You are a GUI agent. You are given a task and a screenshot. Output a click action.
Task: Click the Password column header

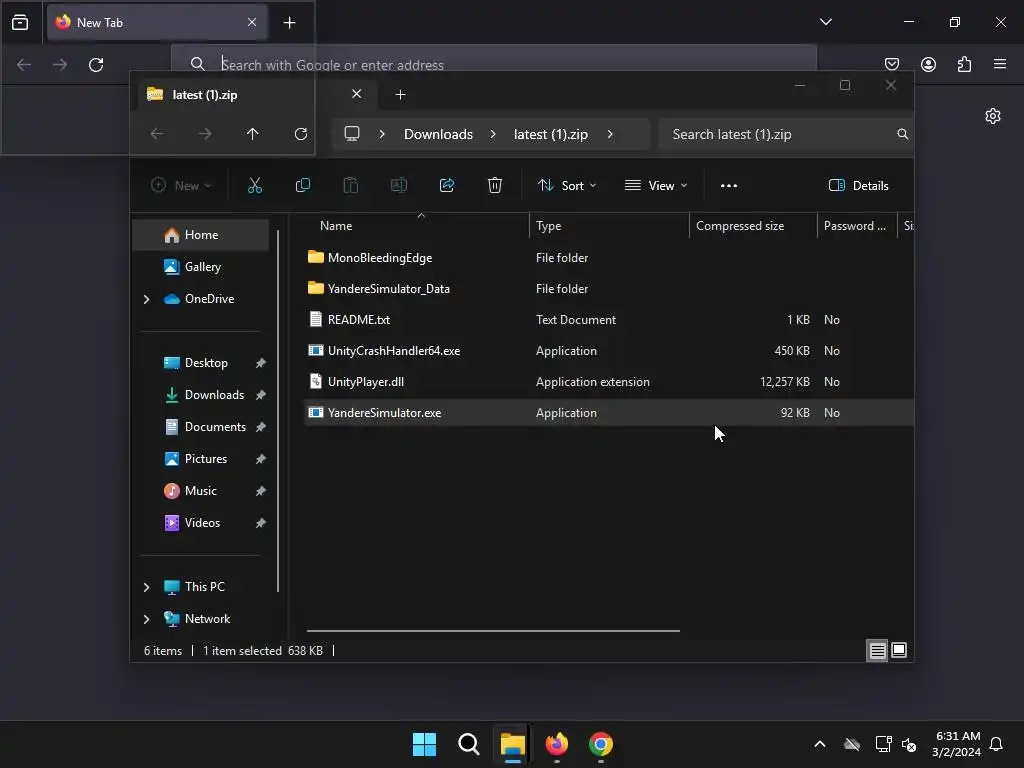pyautogui.click(x=856, y=226)
